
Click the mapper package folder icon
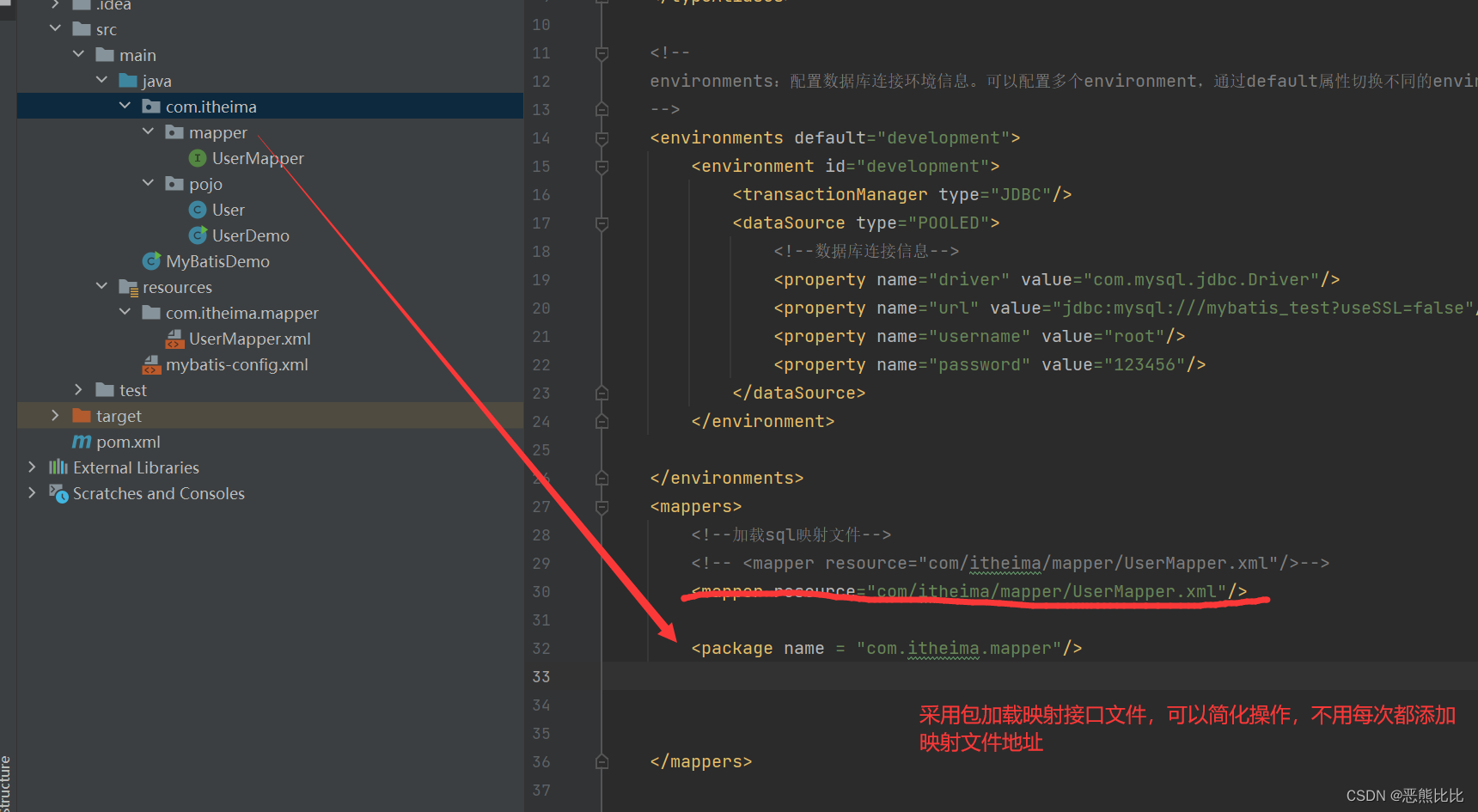(x=174, y=132)
